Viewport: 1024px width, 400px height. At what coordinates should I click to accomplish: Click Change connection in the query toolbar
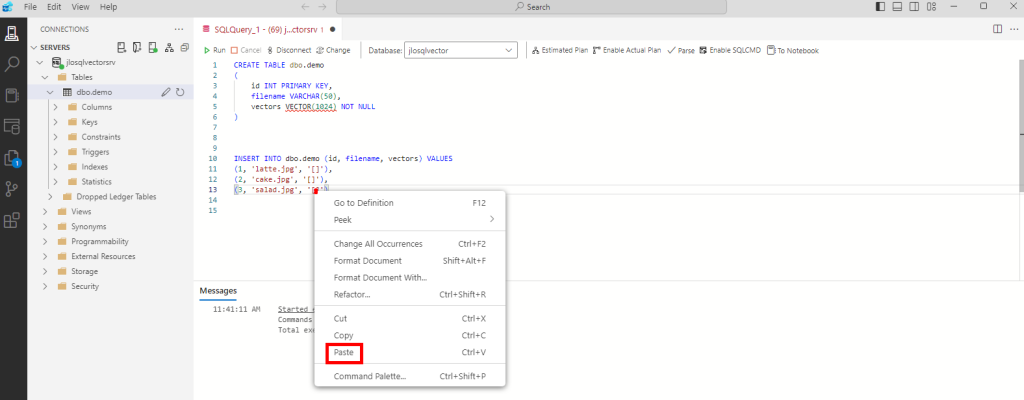333,50
